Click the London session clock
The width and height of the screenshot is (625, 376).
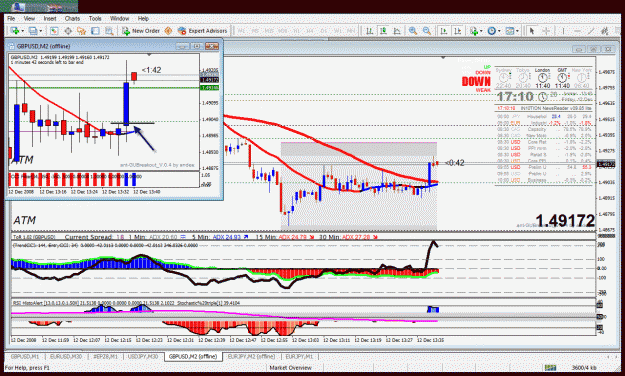click(x=542, y=78)
